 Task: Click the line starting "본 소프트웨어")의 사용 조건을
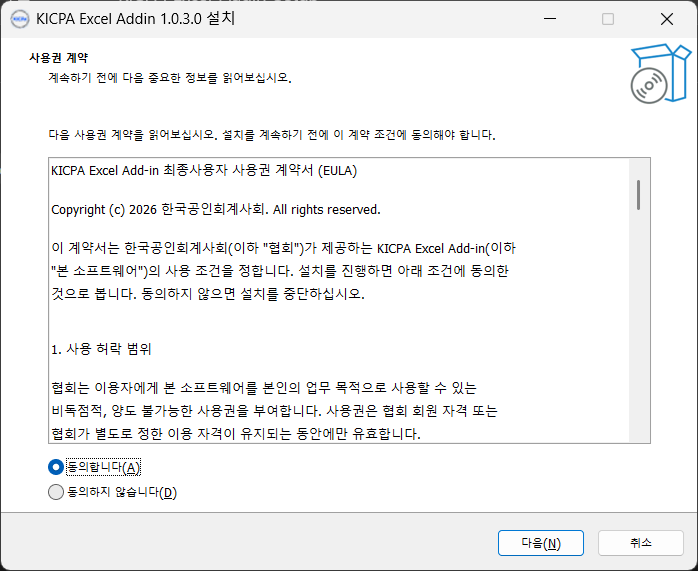(280, 271)
